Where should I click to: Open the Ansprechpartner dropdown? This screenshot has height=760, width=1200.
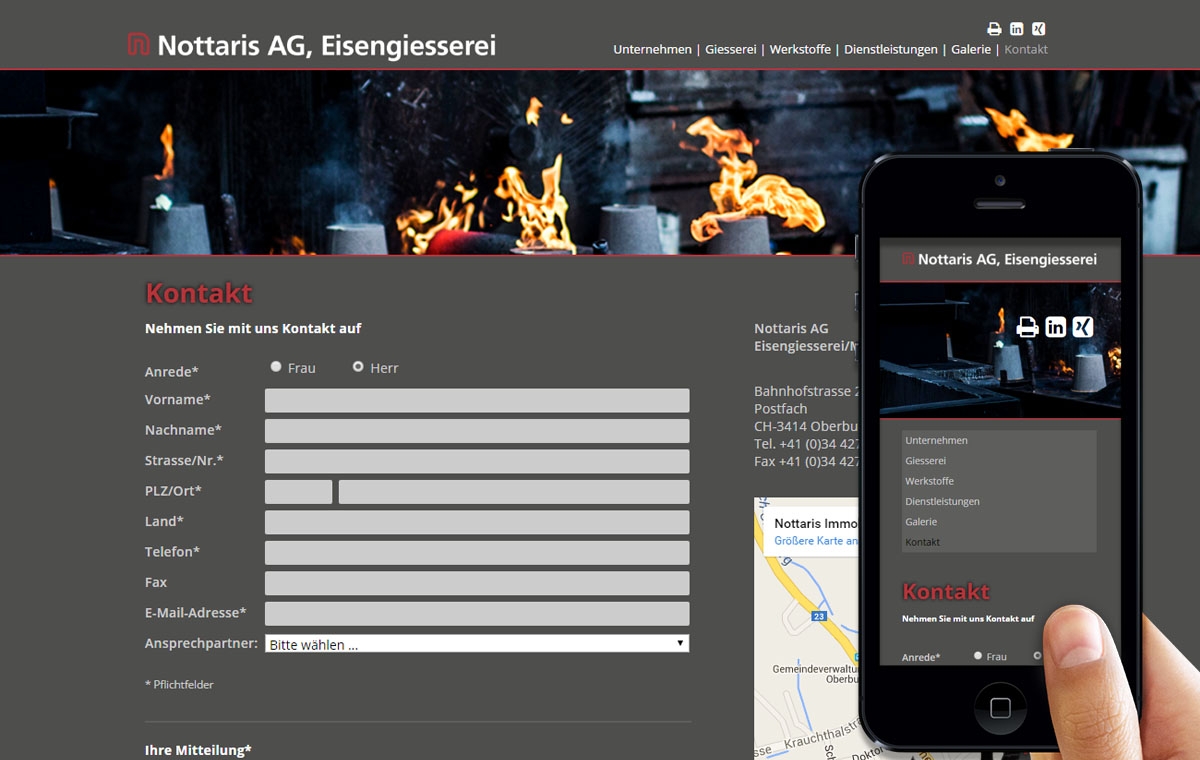point(477,644)
